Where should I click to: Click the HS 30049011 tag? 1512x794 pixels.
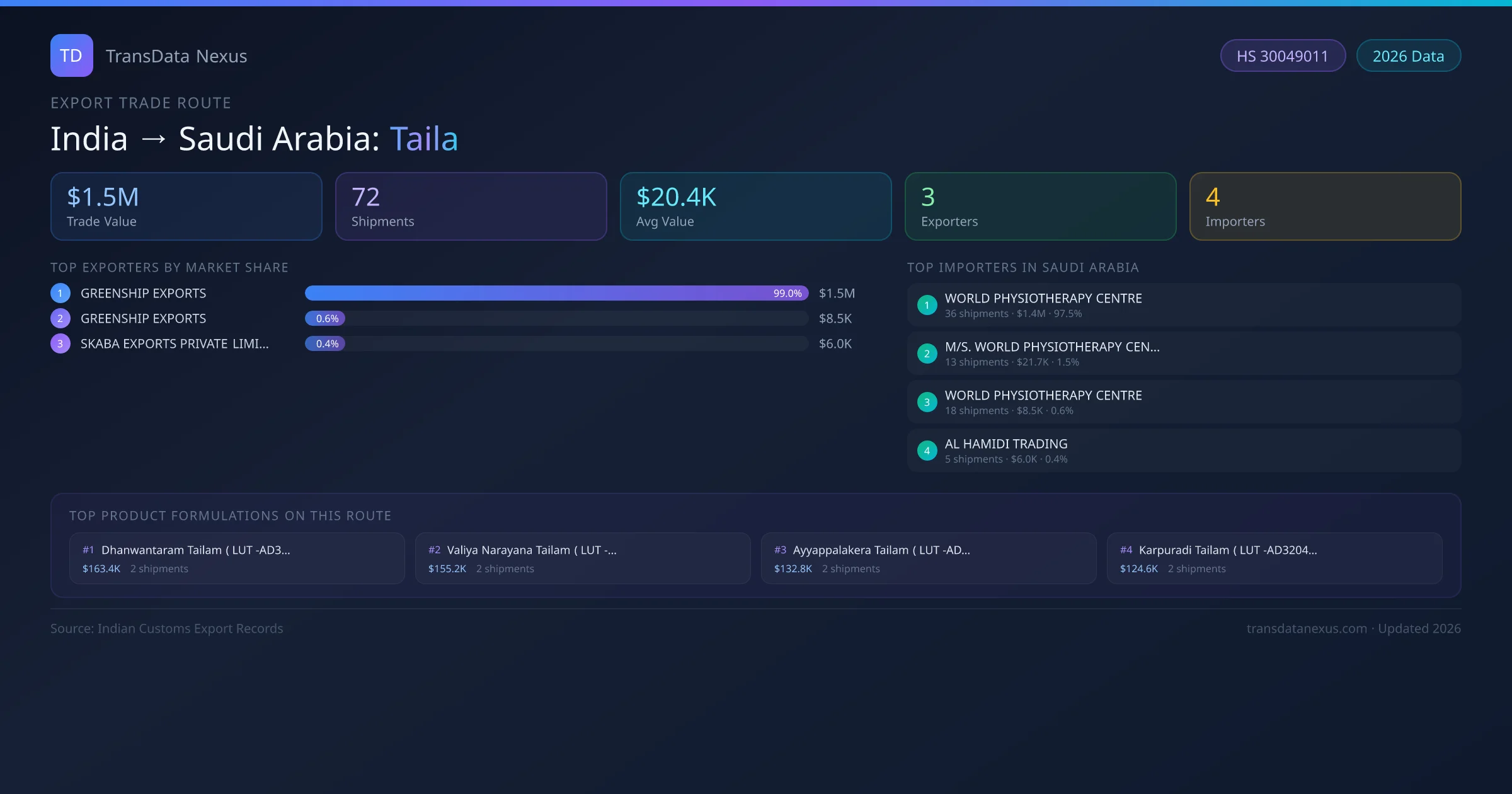[1282, 56]
